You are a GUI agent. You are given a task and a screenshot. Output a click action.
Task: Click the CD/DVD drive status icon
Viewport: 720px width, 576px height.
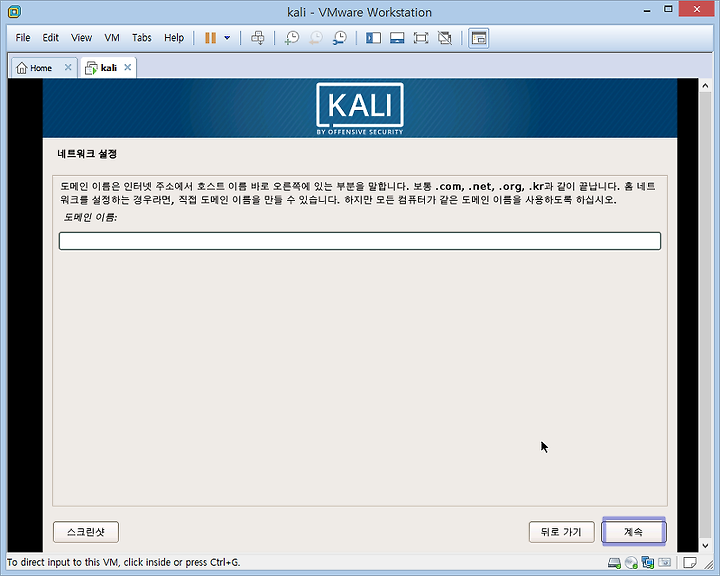tap(631, 562)
